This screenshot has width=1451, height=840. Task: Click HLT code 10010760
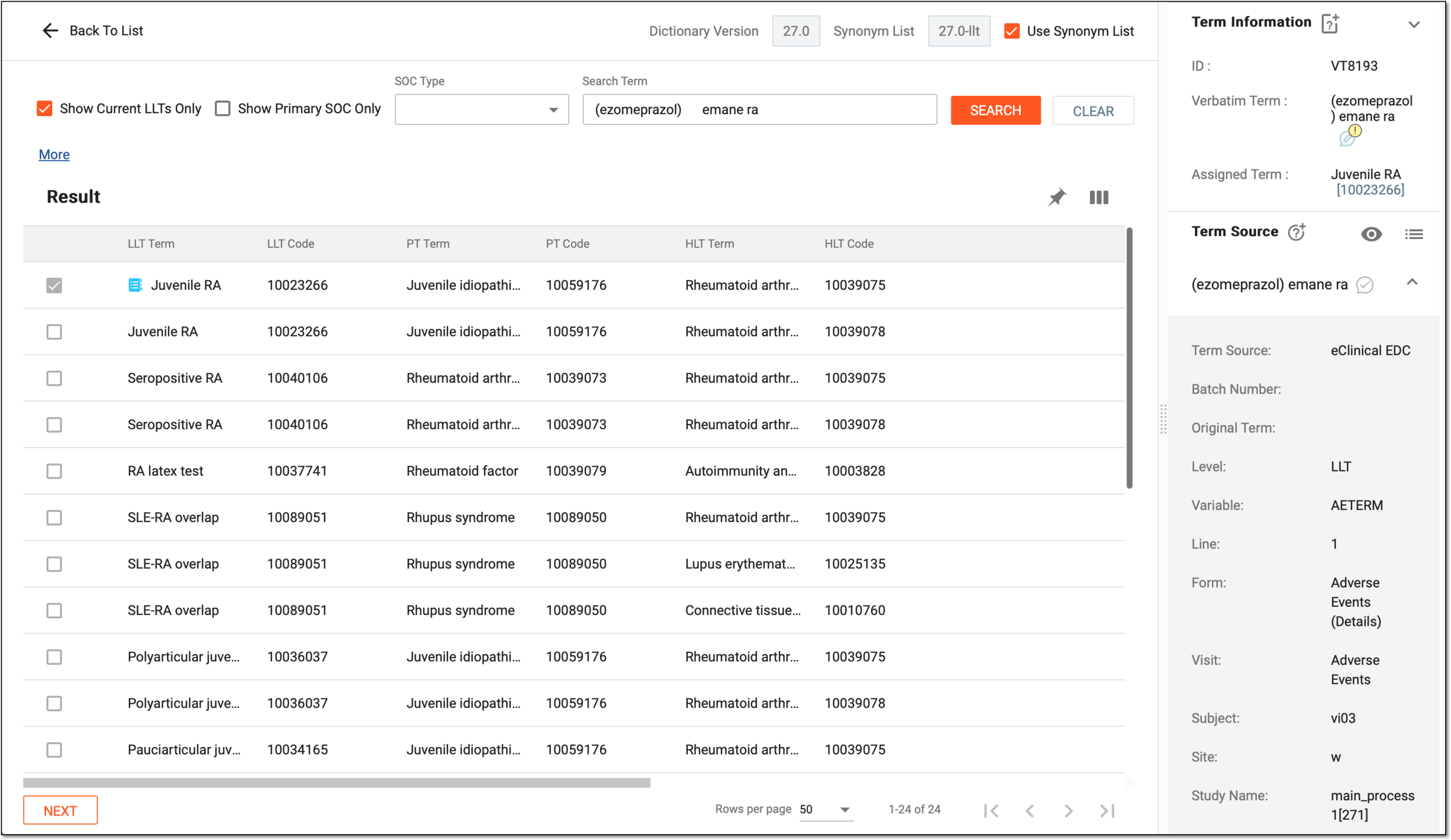coord(855,610)
